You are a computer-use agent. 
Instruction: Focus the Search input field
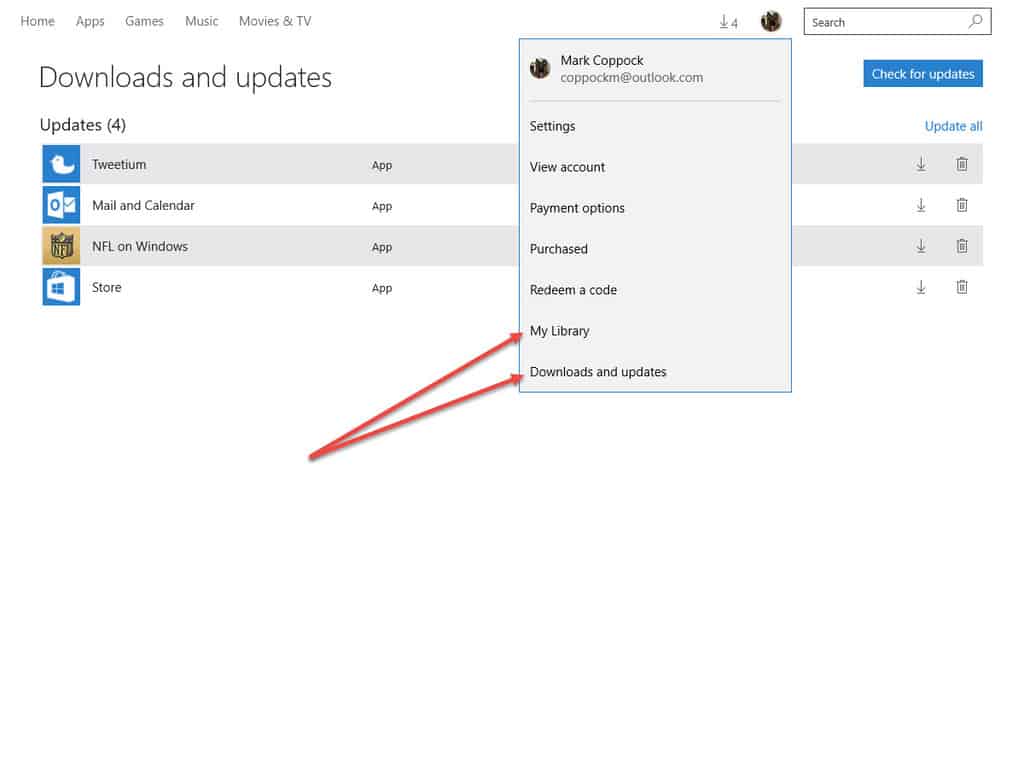(x=897, y=22)
